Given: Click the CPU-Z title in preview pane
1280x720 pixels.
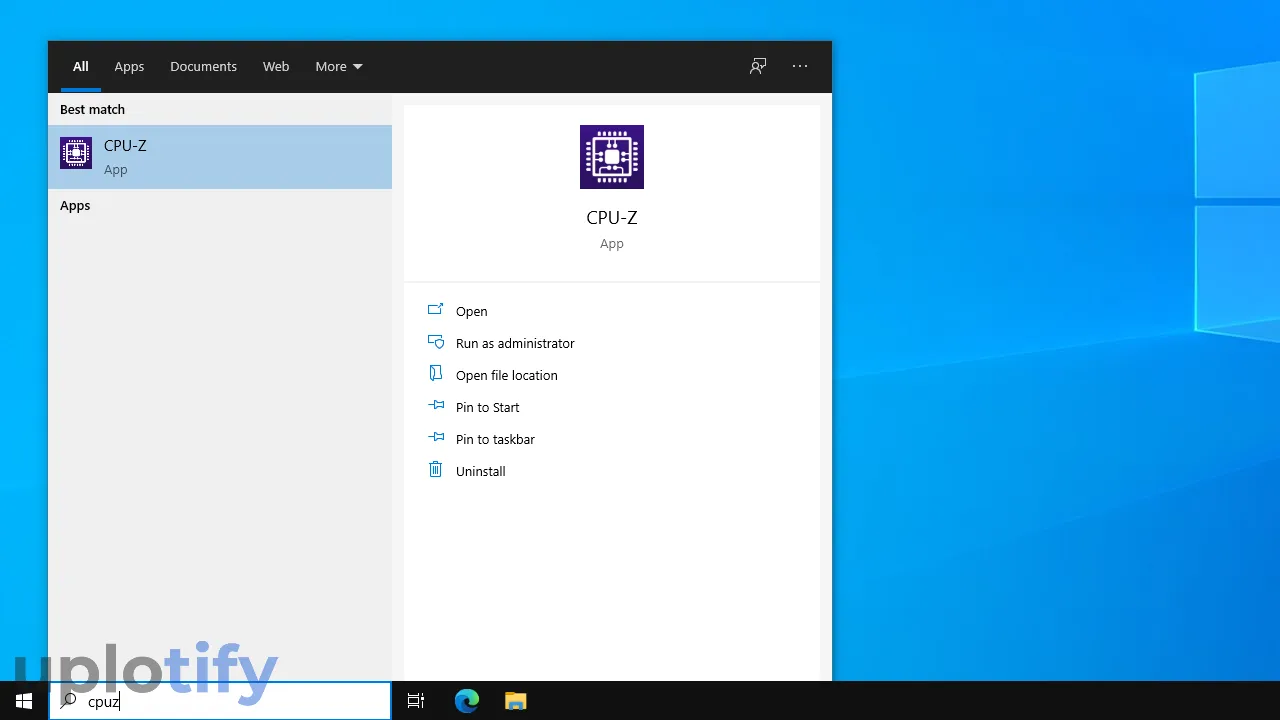Looking at the screenshot, I should click(x=612, y=217).
